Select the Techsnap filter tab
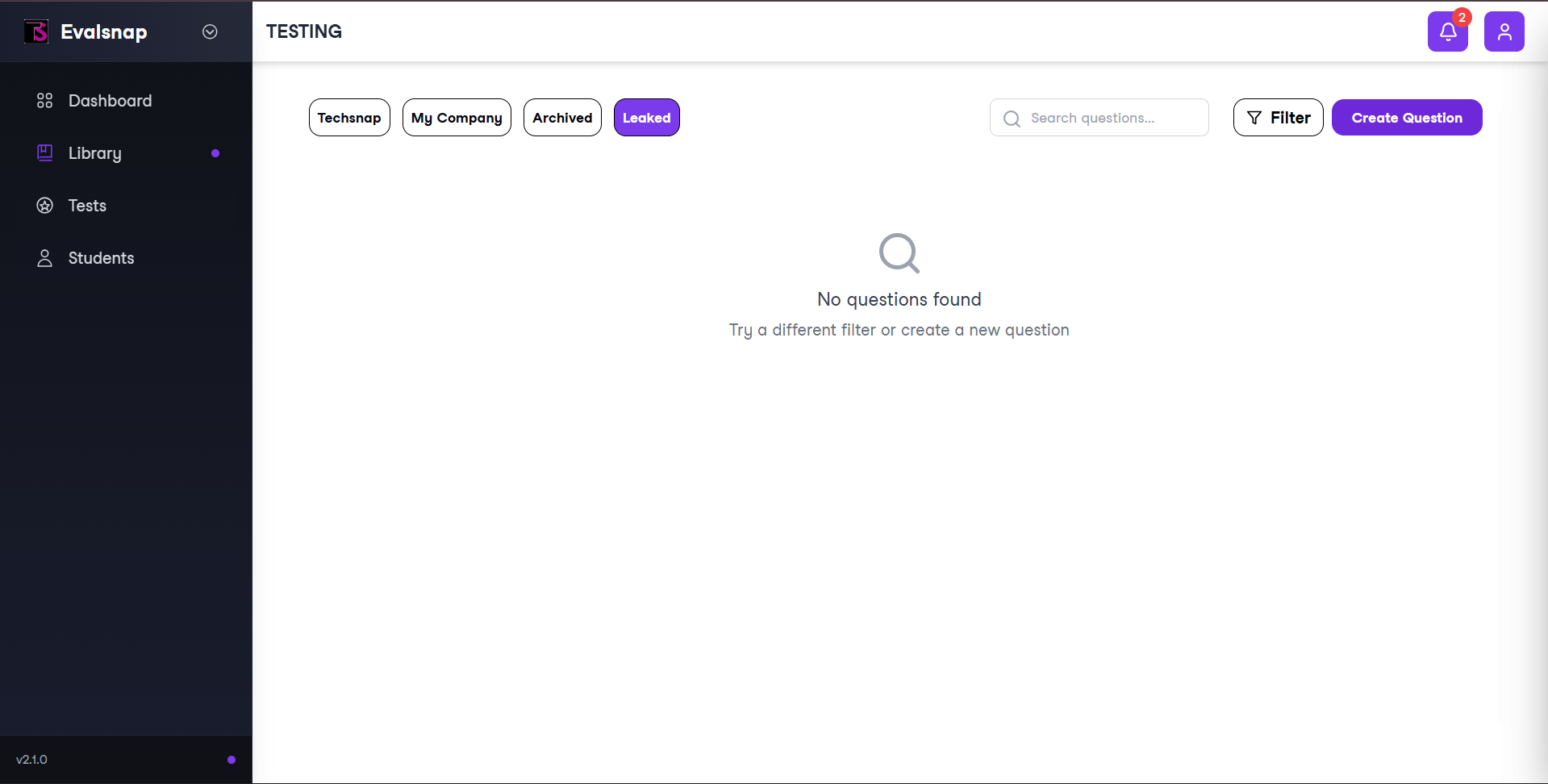The height and width of the screenshot is (784, 1548). click(349, 118)
